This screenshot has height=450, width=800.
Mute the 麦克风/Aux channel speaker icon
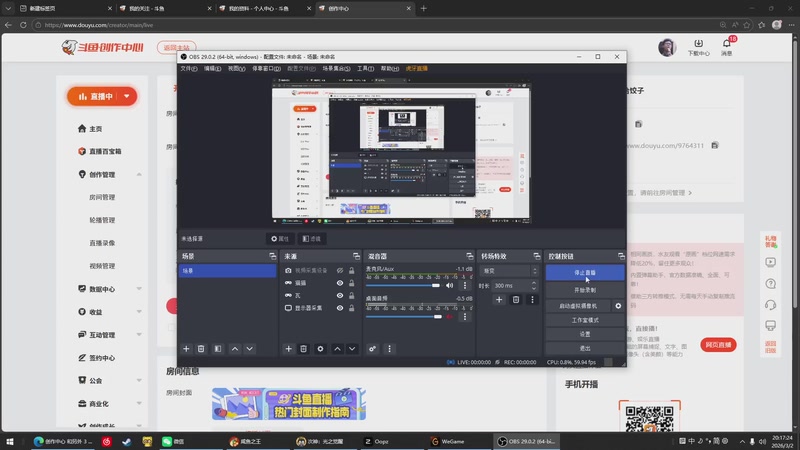(449, 285)
